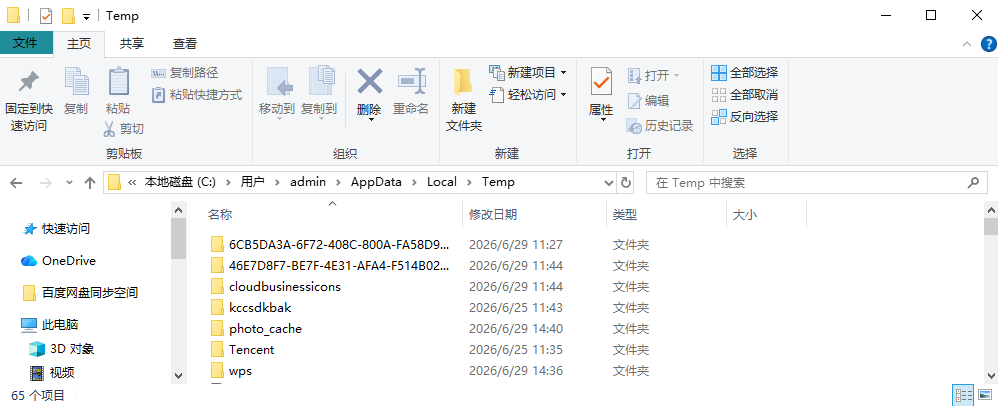Click the Delete (删除) X icon
998x406 pixels.
(369, 81)
